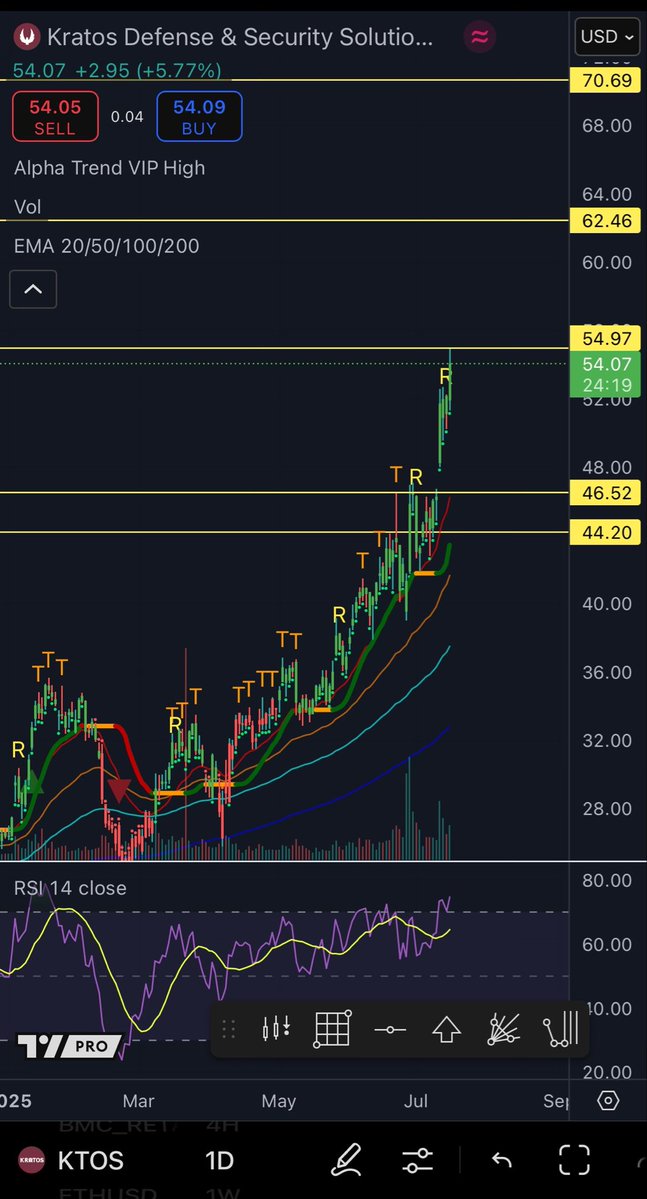Select the 46.52 horizontal line price label
The height and width of the screenshot is (1199, 647).
point(606,493)
